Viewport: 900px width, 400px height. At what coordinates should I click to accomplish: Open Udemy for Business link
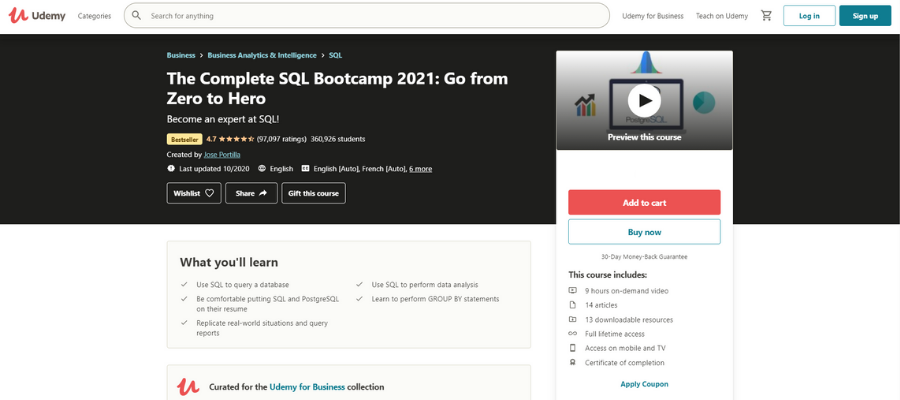tap(653, 16)
